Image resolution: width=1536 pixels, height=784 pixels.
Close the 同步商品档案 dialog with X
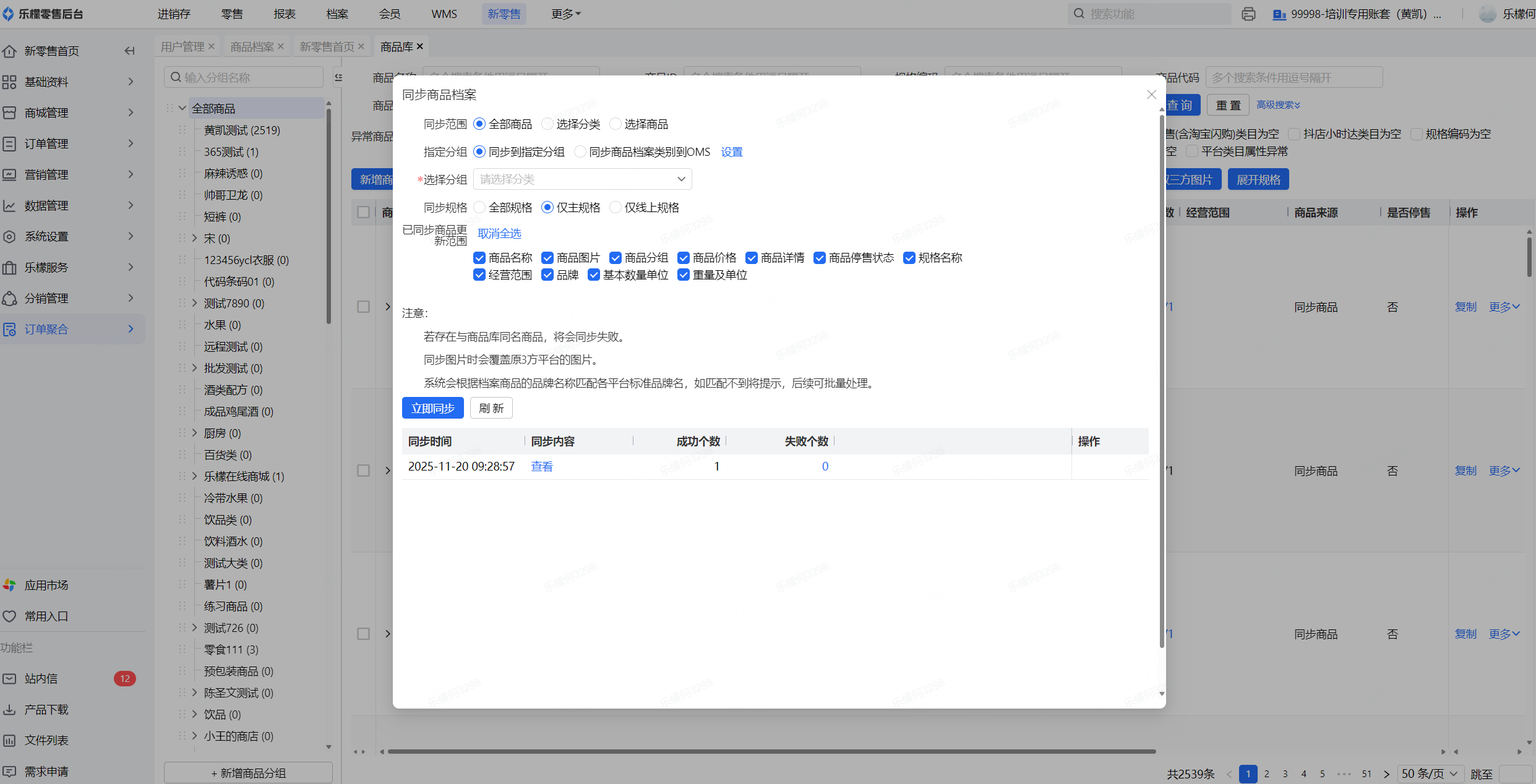coord(1151,95)
